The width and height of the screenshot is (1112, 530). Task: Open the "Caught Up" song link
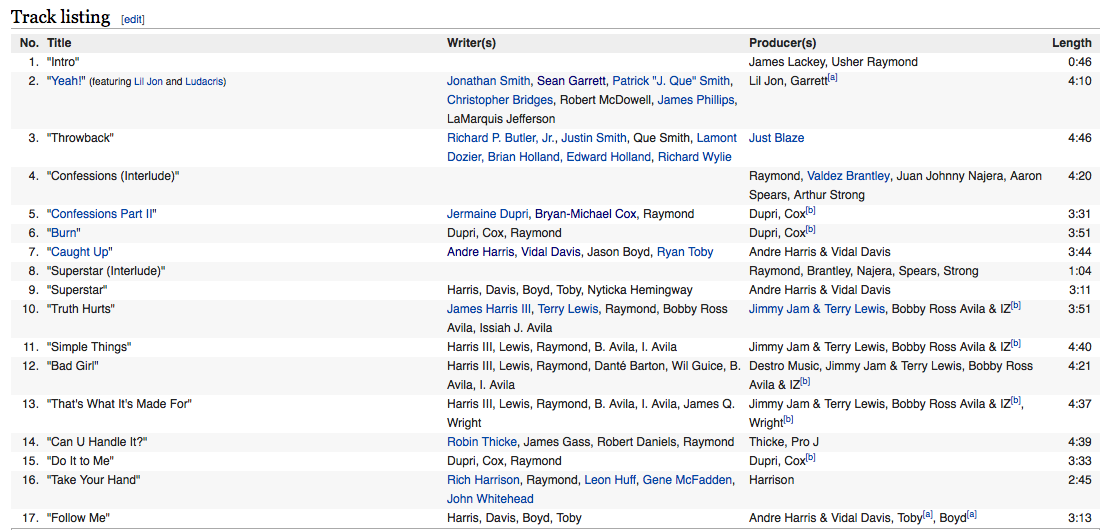pos(79,252)
